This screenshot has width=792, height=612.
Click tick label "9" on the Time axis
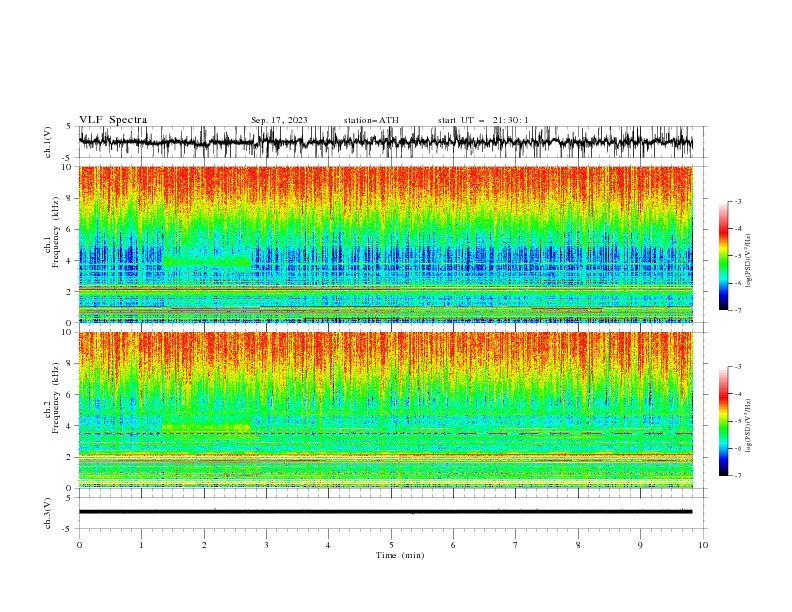click(640, 545)
